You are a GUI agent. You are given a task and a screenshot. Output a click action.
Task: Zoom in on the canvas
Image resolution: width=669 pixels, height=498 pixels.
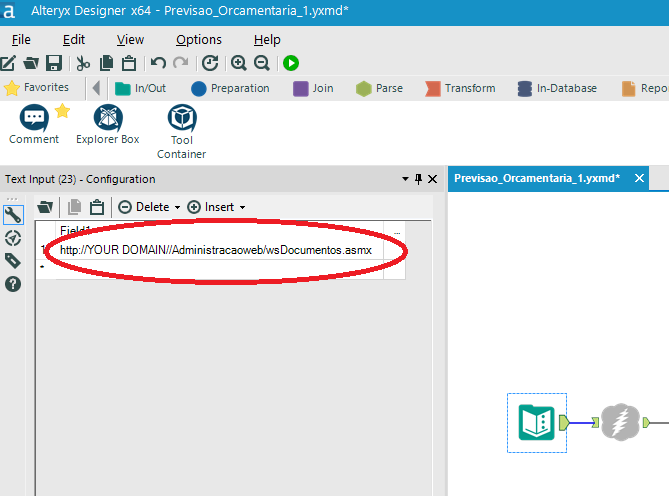(x=239, y=63)
